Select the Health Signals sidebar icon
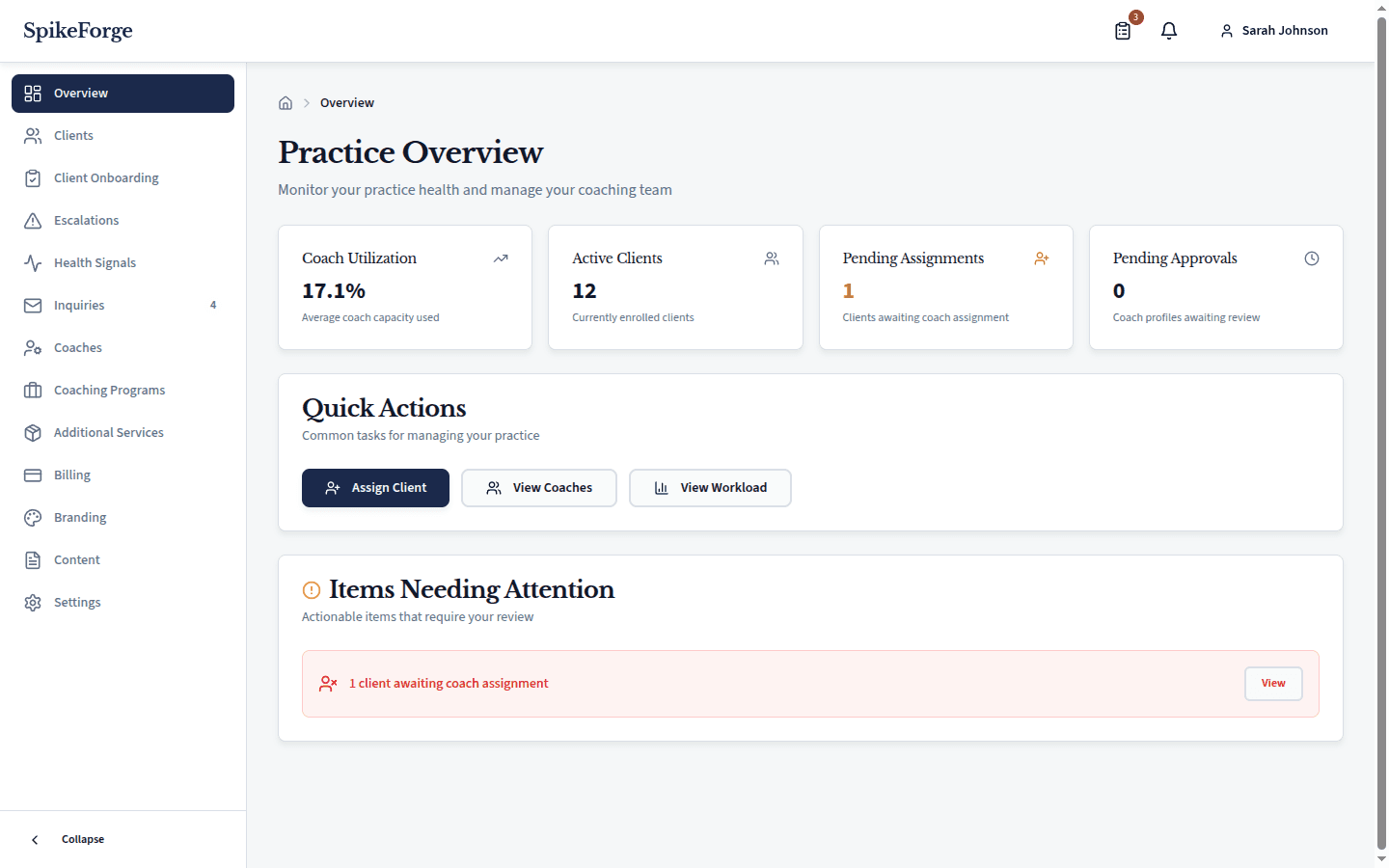Viewport: 1389px width, 868px height. click(33, 262)
